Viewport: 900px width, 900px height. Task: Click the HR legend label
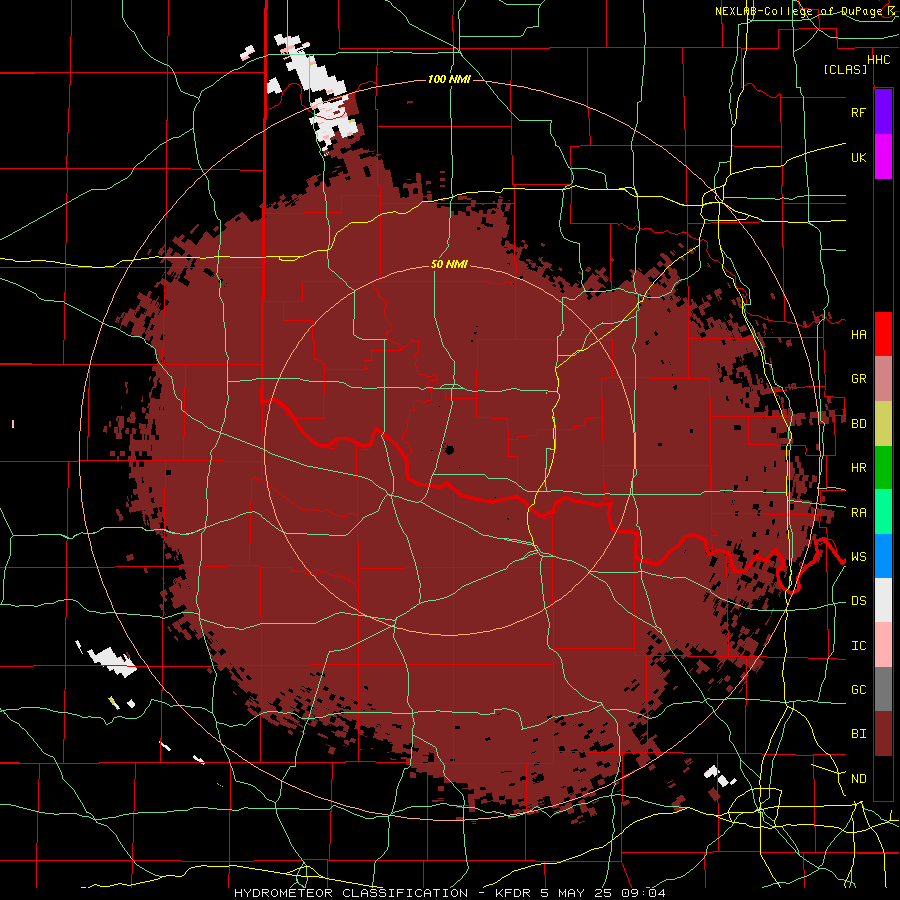(858, 468)
